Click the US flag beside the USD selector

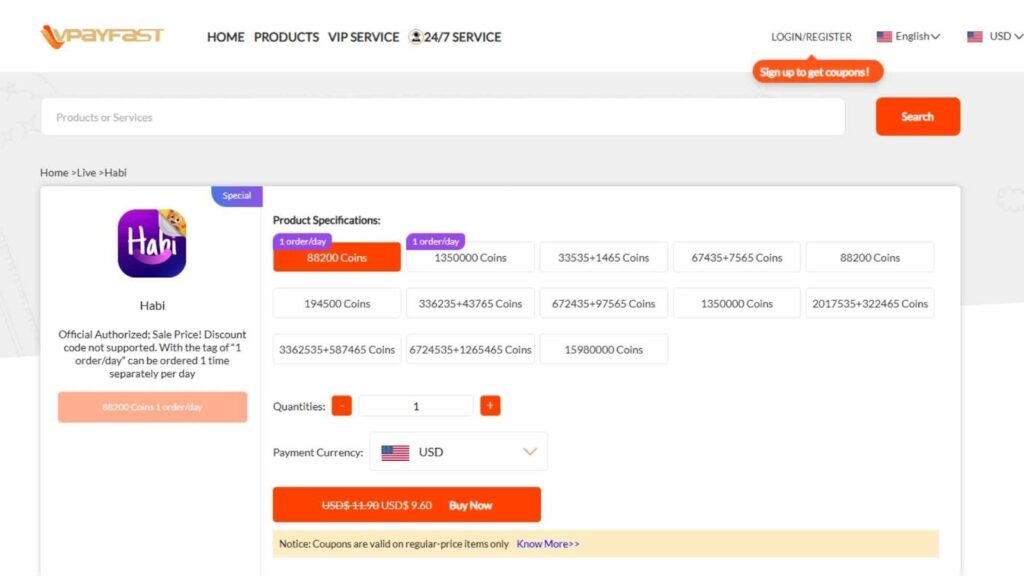coord(974,36)
